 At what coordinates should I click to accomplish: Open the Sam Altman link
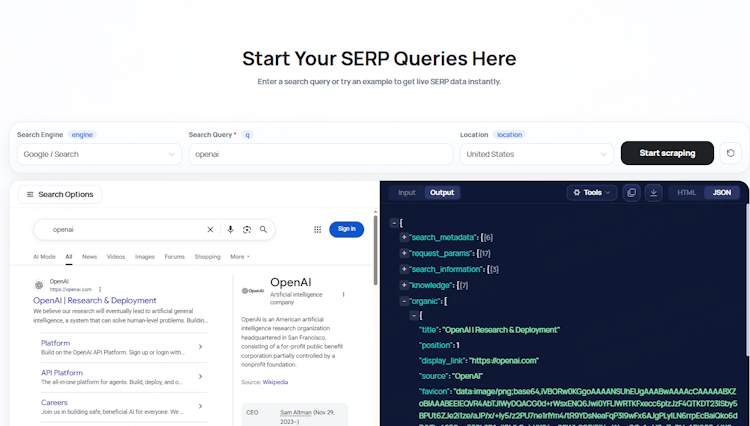point(296,412)
